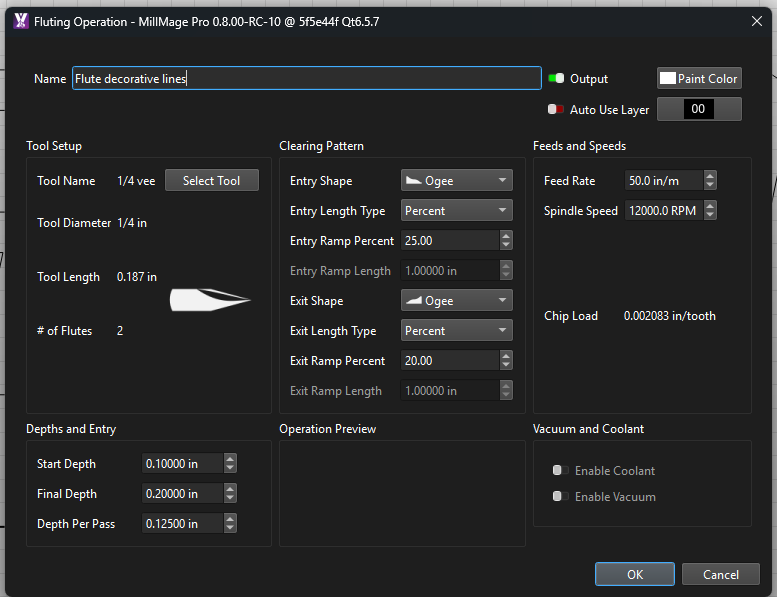The width and height of the screenshot is (777, 597).
Task: Enable the Coolant toggle
Action: [x=561, y=471]
